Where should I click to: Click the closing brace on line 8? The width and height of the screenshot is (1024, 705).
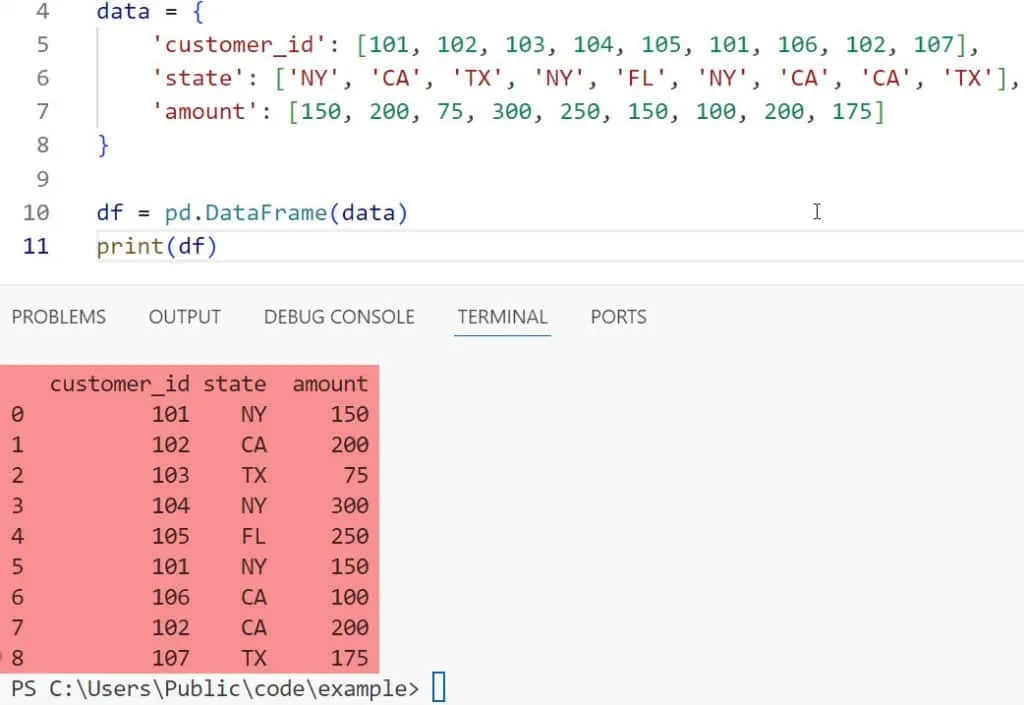pos(103,145)
